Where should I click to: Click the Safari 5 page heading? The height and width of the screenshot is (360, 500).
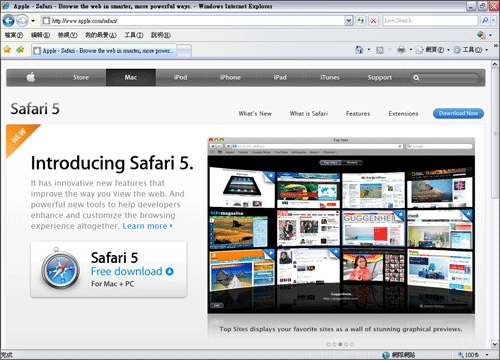pyautogui.click(x=35, y=109)
